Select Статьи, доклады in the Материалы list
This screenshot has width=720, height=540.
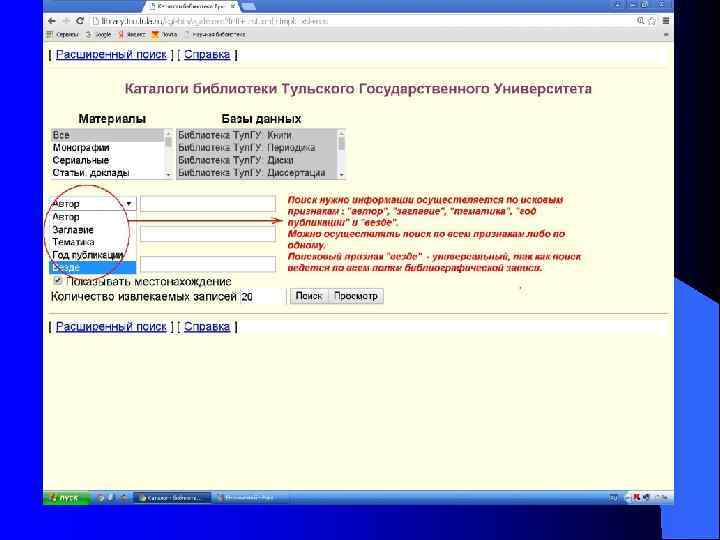107,173
